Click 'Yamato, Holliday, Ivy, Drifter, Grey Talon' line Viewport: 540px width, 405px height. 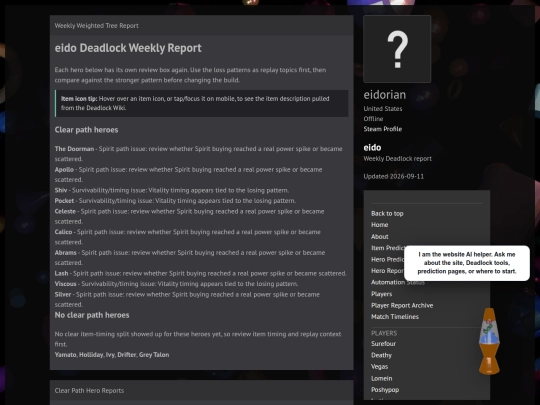[x=112, y=355]
